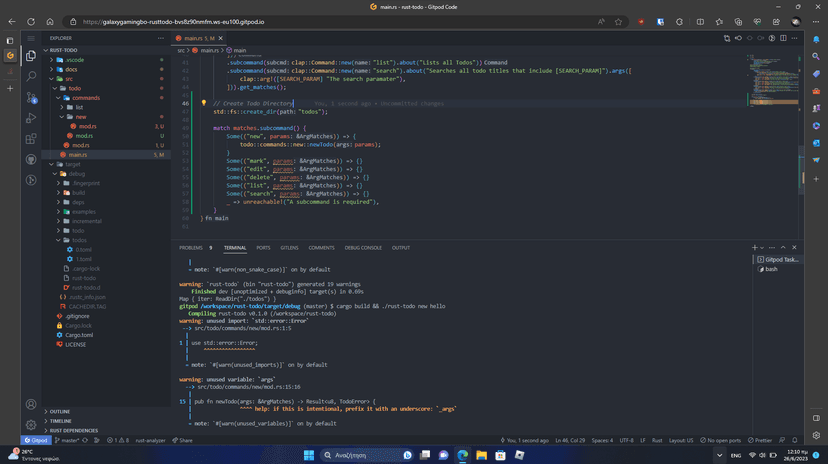Image resolution: width=828 pixels, height=464 pixels.
Task: Click the split editor right icon
Action: (x=783, y=38)
